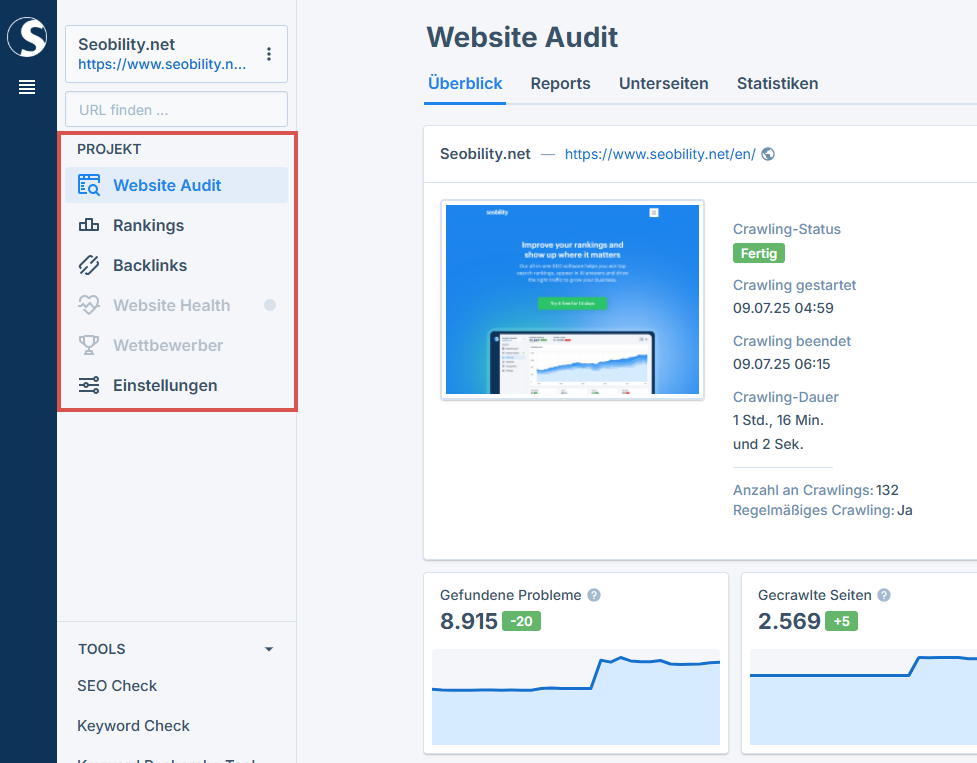Open Backlinks in the sidebar

pyautogui.click(x=176, y=265)
